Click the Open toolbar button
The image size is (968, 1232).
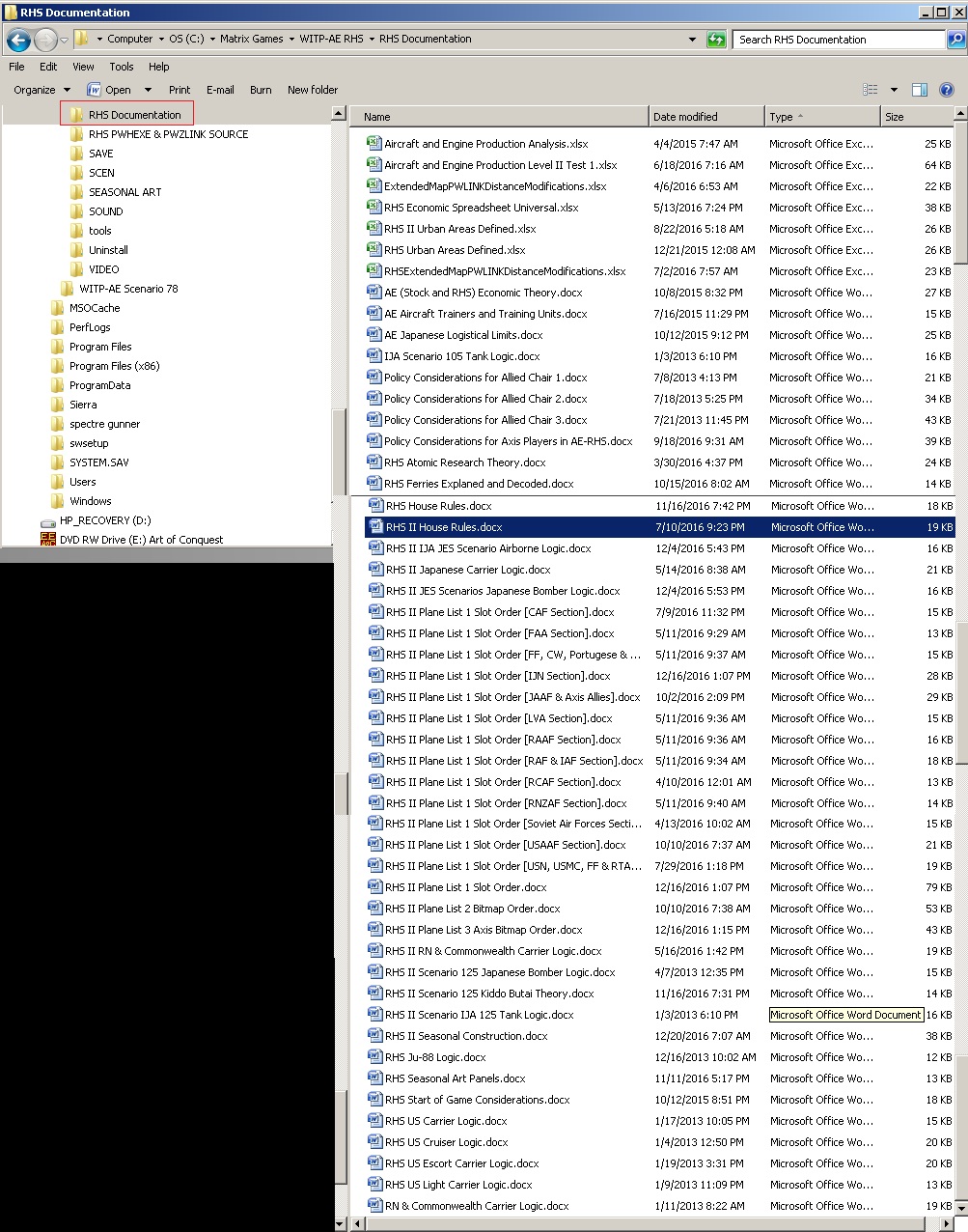(111, 90)
